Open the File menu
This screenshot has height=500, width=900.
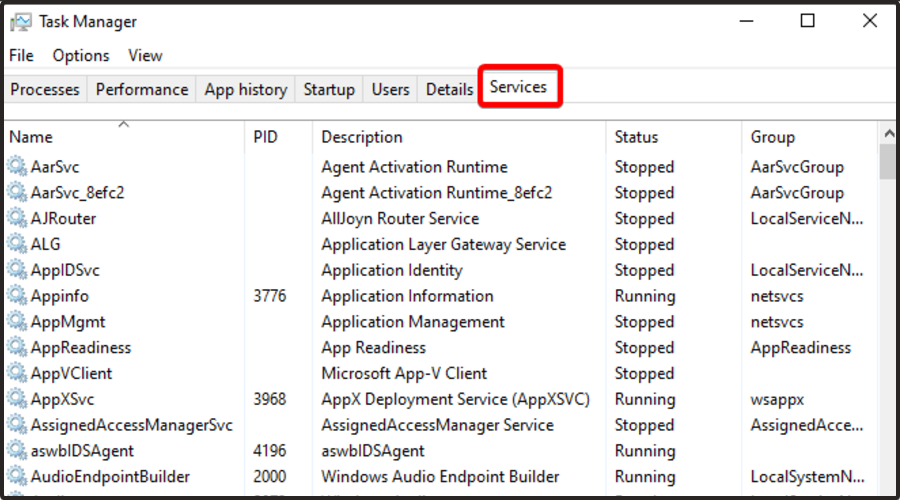21,56
